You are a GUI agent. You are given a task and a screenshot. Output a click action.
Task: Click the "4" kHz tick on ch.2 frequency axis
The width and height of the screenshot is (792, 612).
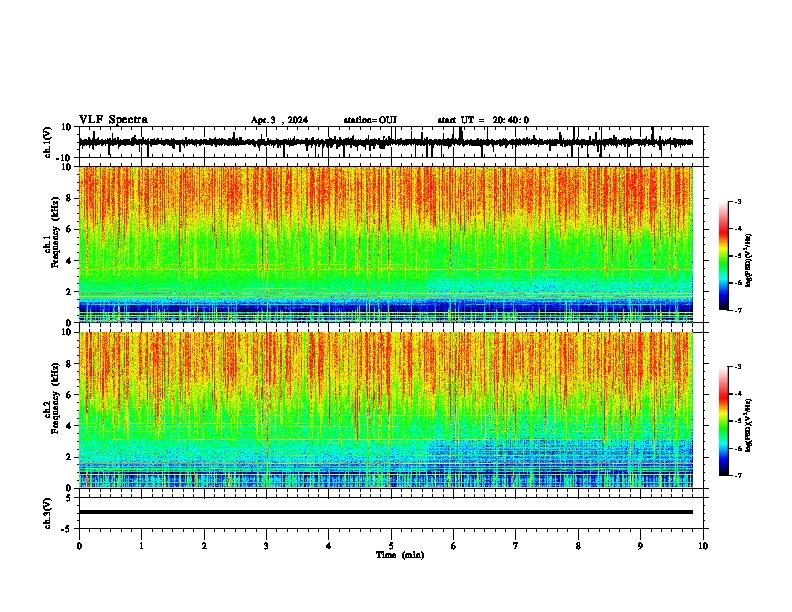pos(69,426)
